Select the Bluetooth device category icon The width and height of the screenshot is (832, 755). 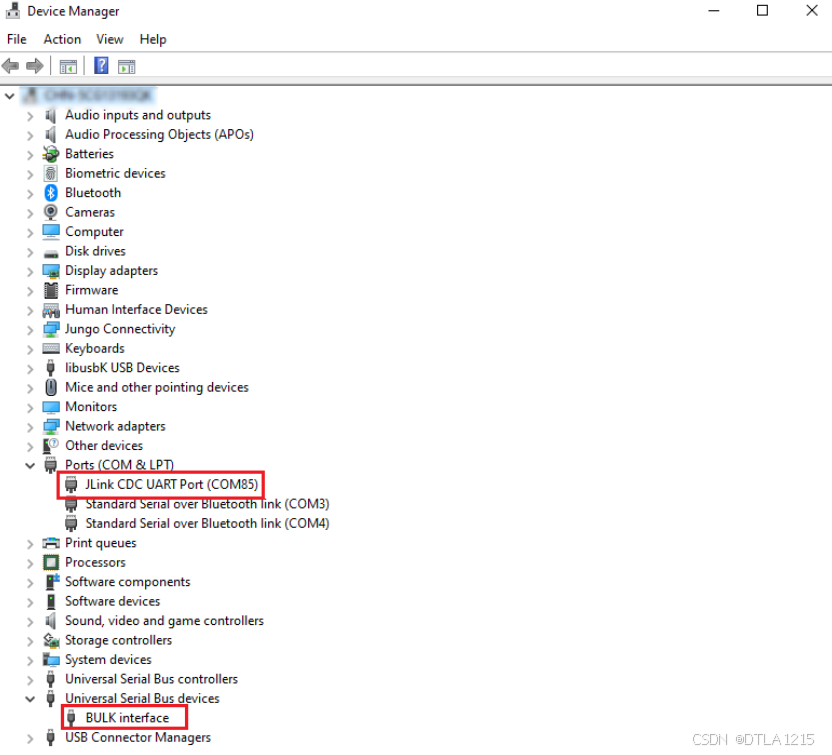pos(50,192)
